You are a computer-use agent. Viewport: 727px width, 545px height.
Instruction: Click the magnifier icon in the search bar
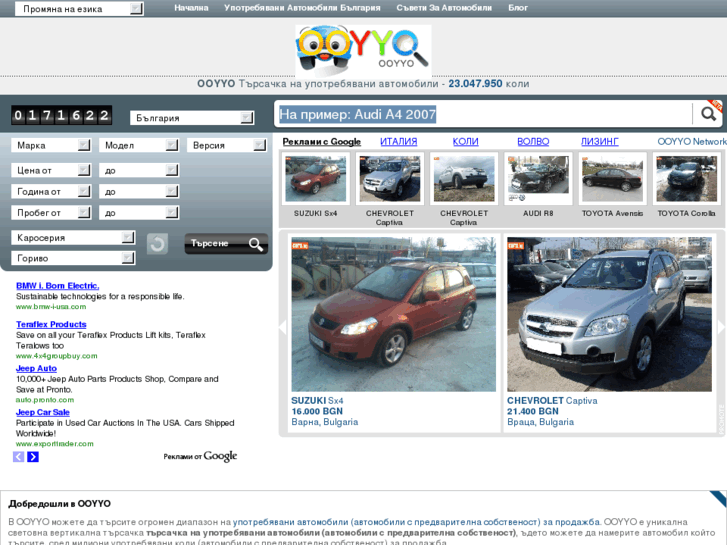click(705, 114)
